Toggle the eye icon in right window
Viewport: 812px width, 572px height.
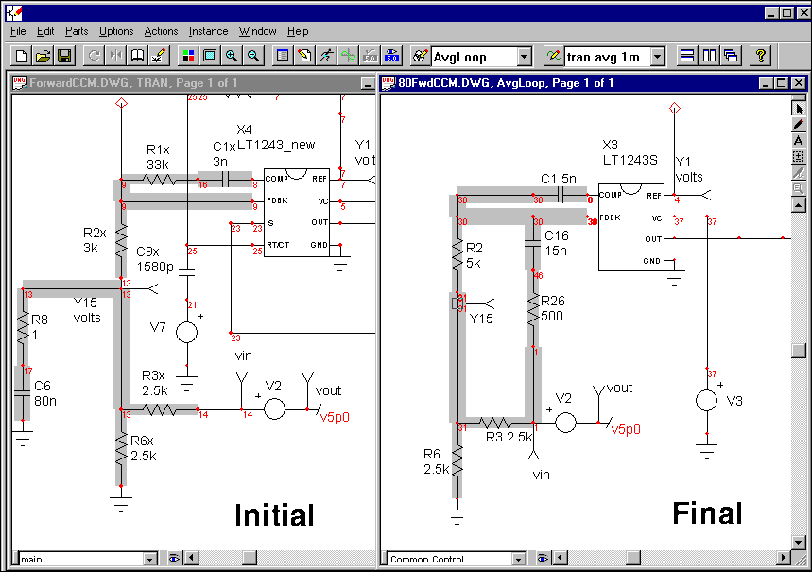(x=542, y=558)
